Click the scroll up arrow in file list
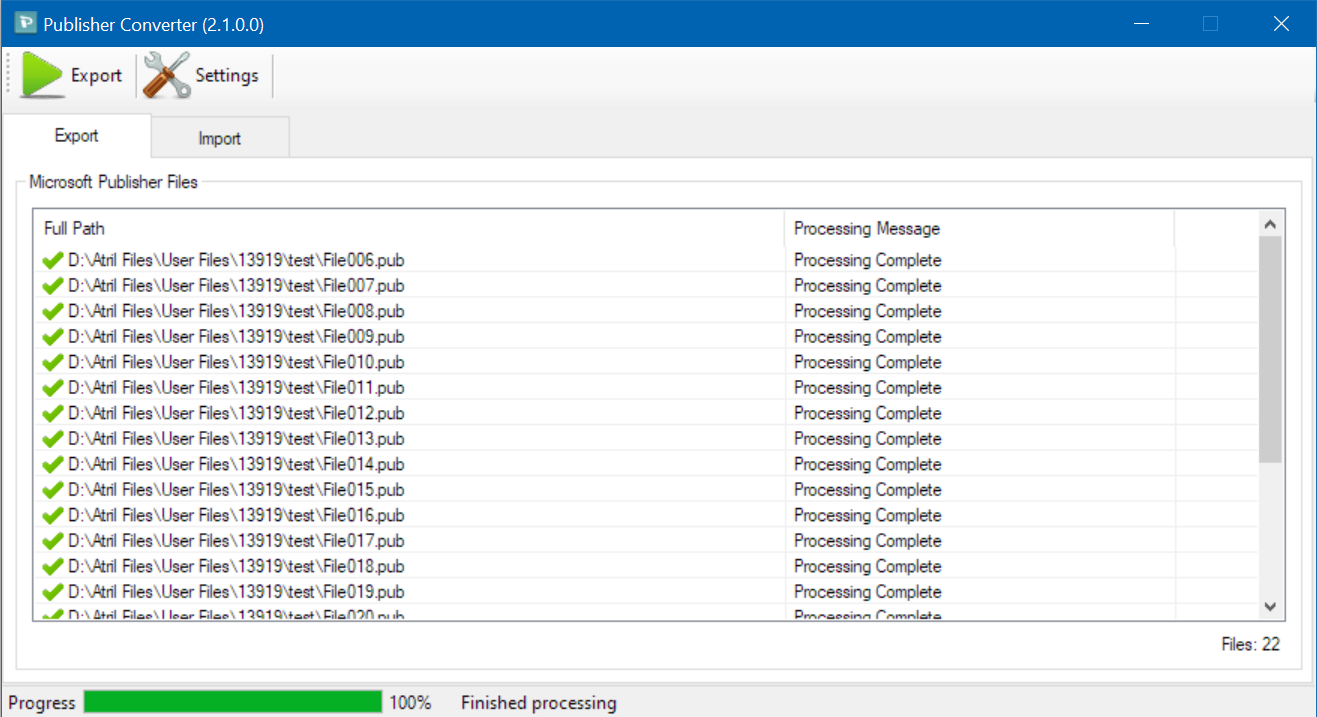Image resolution: width=1317 pixels, height=717 pixels. [1270, 225]
